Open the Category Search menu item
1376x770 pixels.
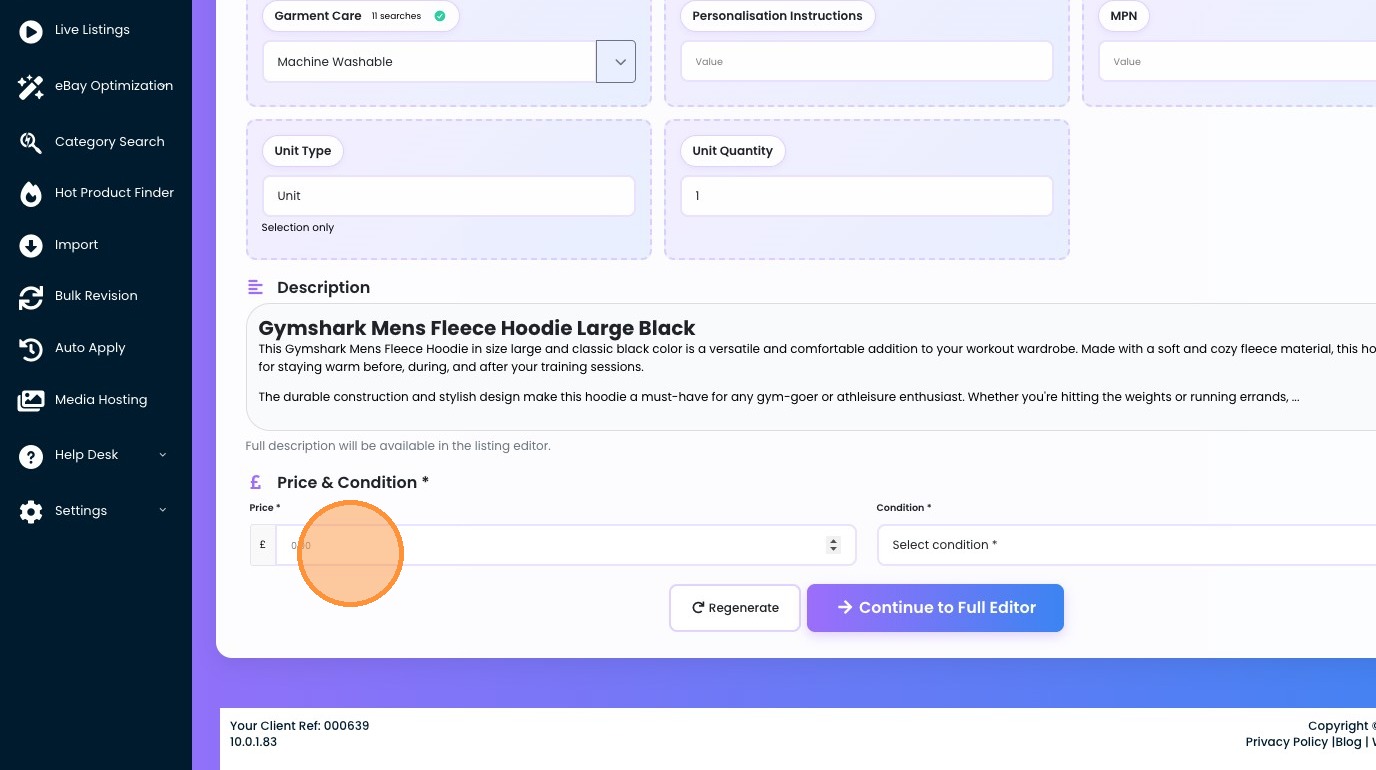pyautogui.click(x=110, y=142)
